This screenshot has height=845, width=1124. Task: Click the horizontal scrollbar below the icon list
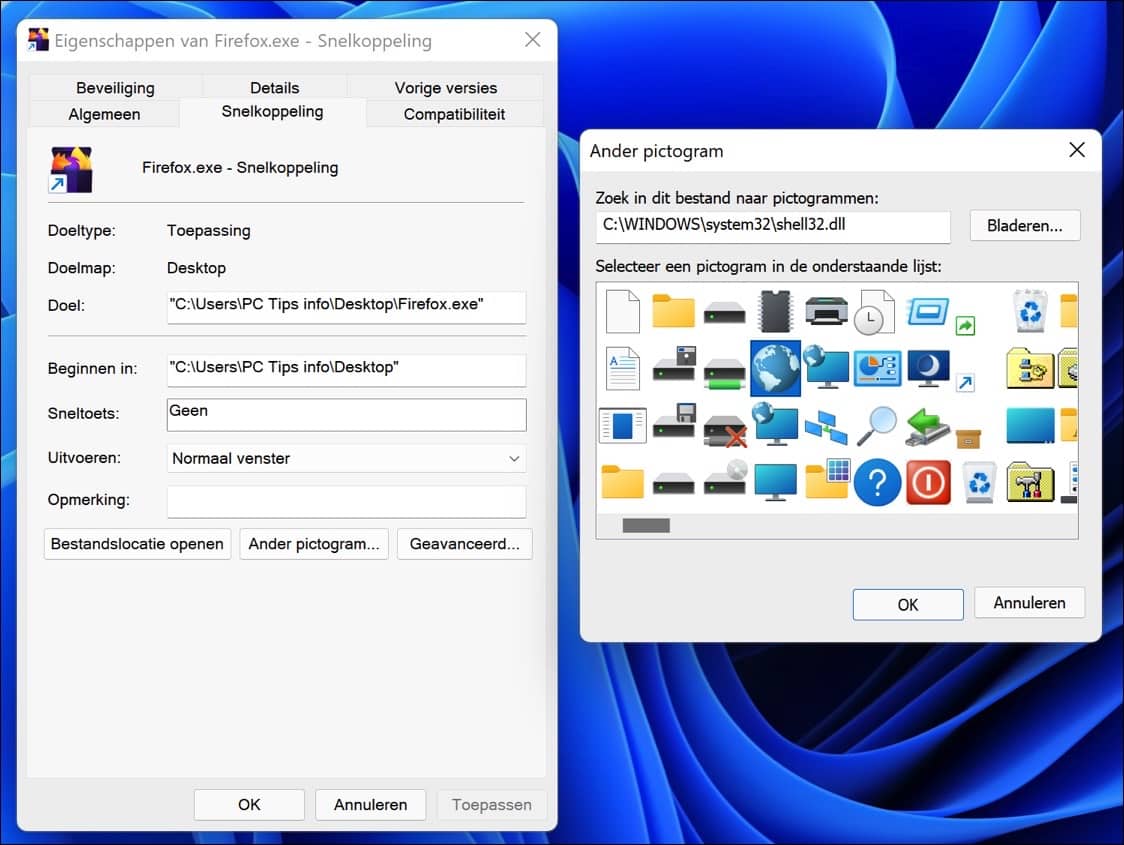pyautogui.click(x=645, y=524)
